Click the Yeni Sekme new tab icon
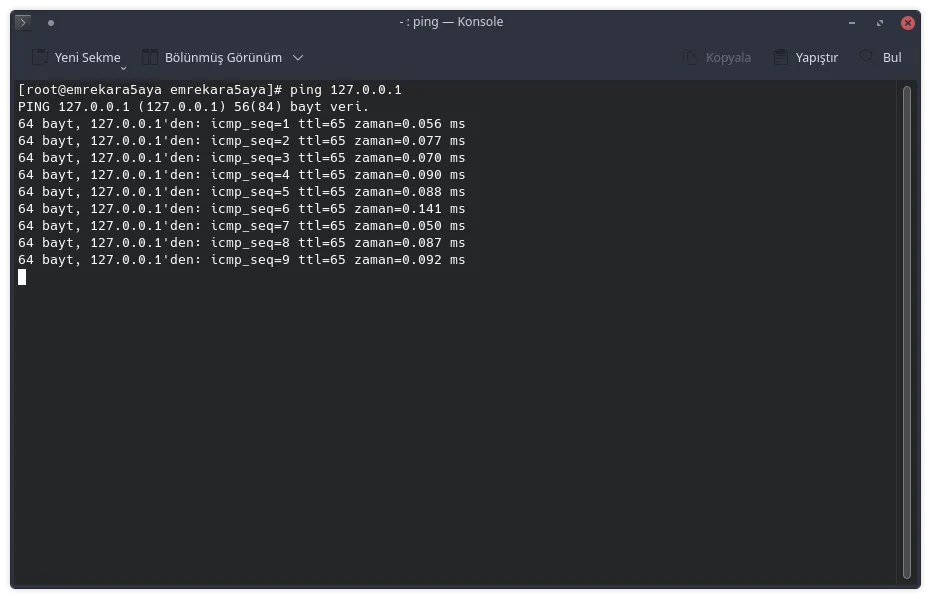931x599 pixels. pyautogui.click(x=40, y=58)
